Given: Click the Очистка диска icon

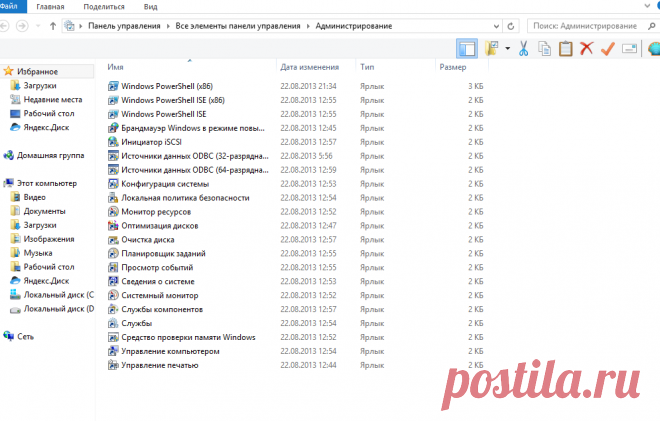Looking at the screenshot, I should coord(113,240).
